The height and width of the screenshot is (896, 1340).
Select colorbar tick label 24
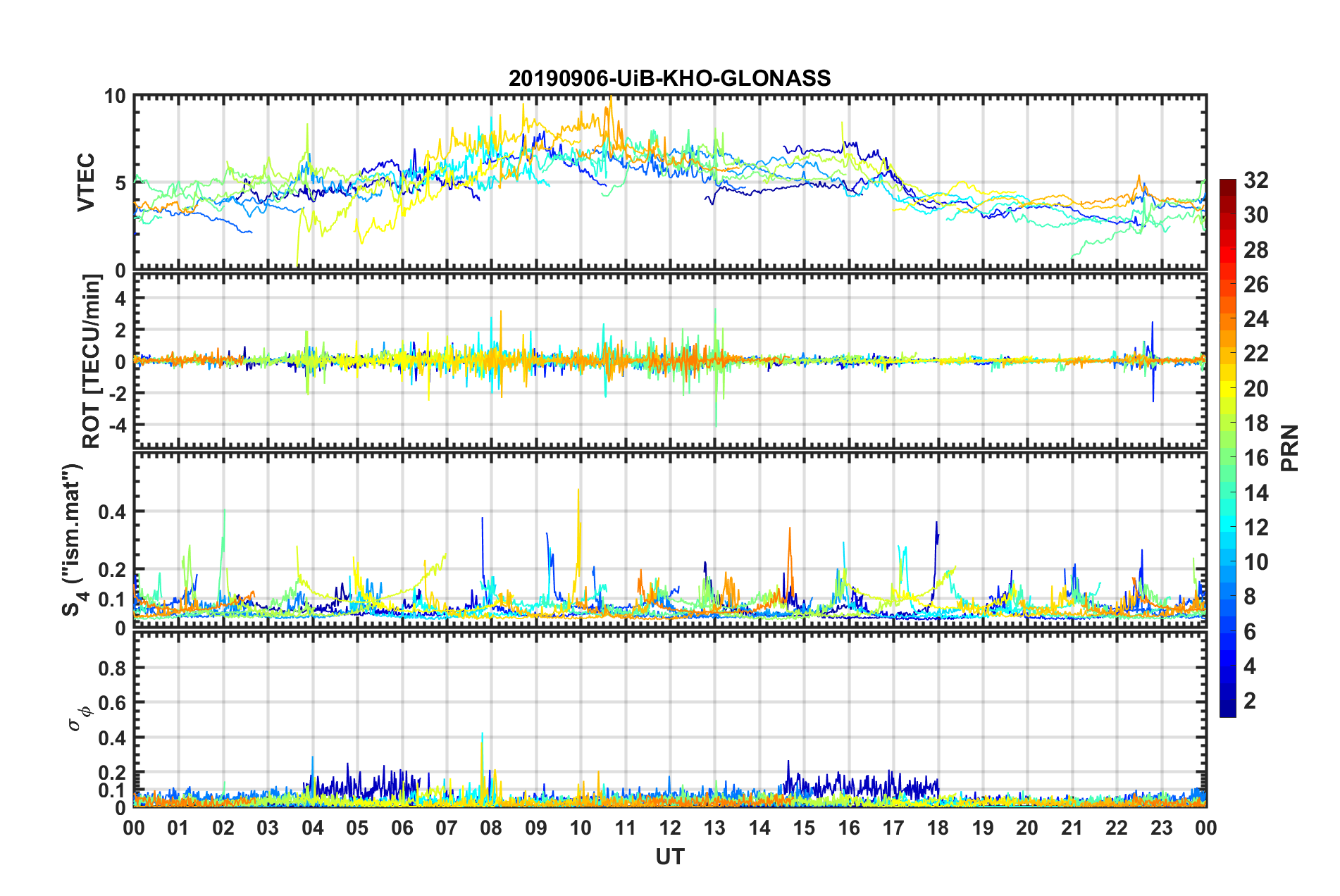1255,319
